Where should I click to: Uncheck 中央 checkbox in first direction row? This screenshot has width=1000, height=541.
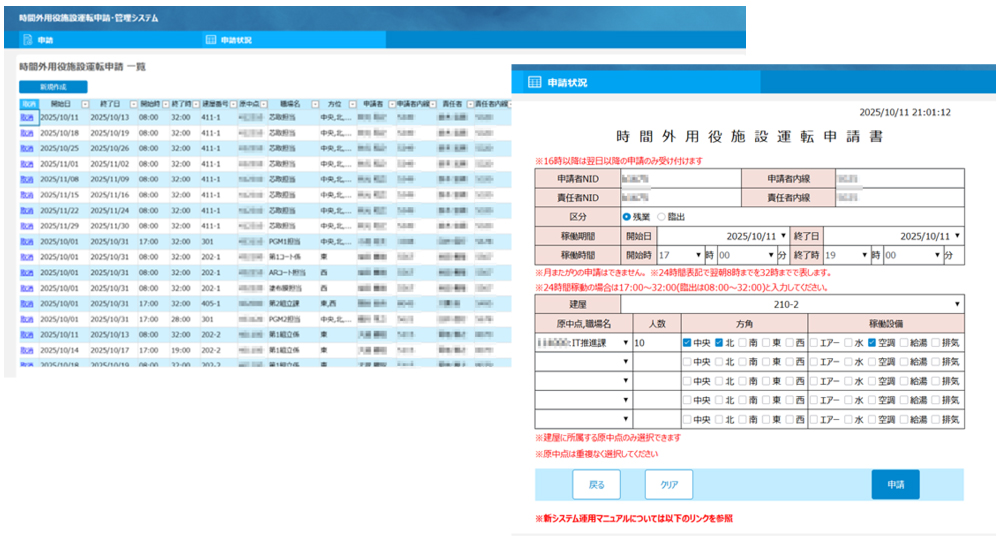(688, 342)
